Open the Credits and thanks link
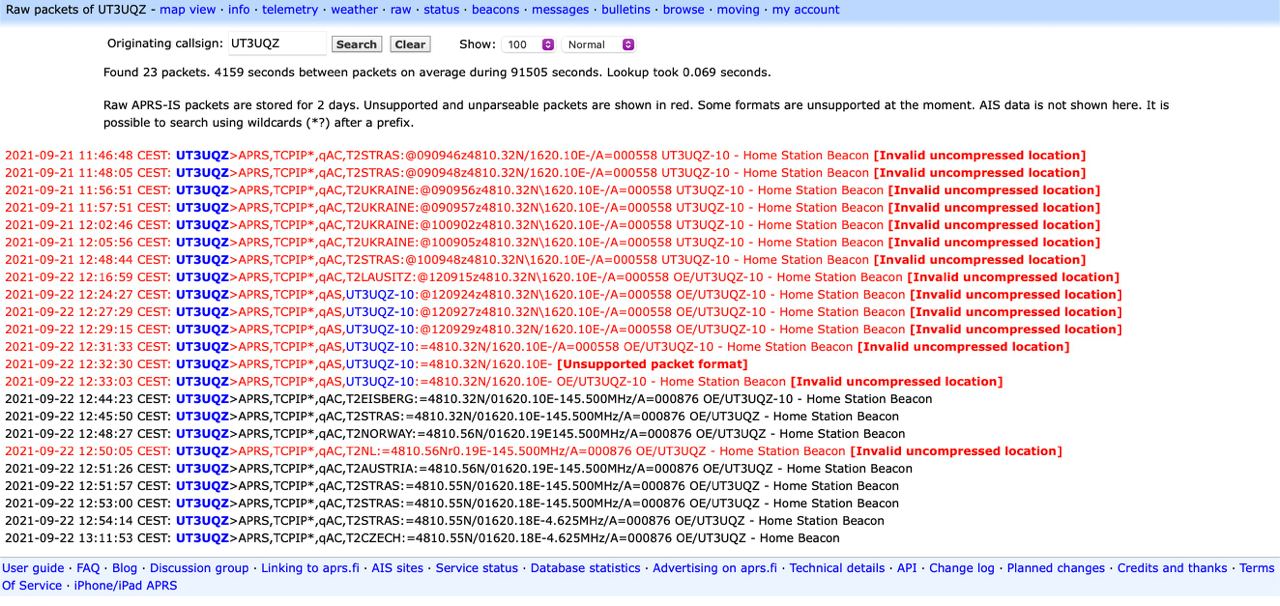The width and height of the screenshot is (1280, 606). 1171,568
